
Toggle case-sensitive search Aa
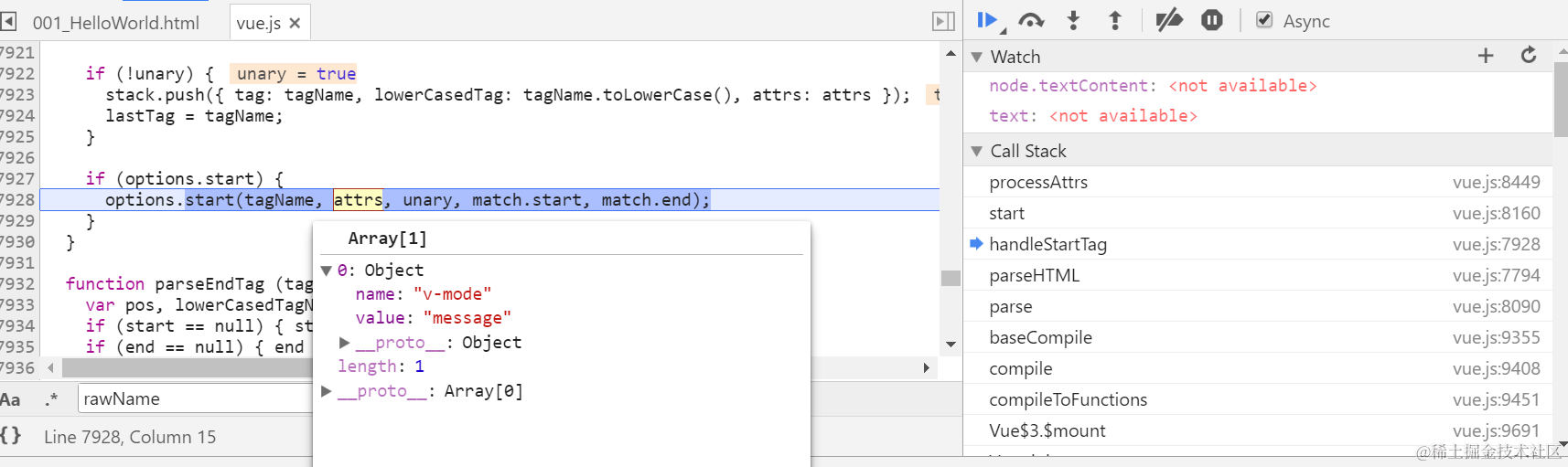(x=10, y=399)
